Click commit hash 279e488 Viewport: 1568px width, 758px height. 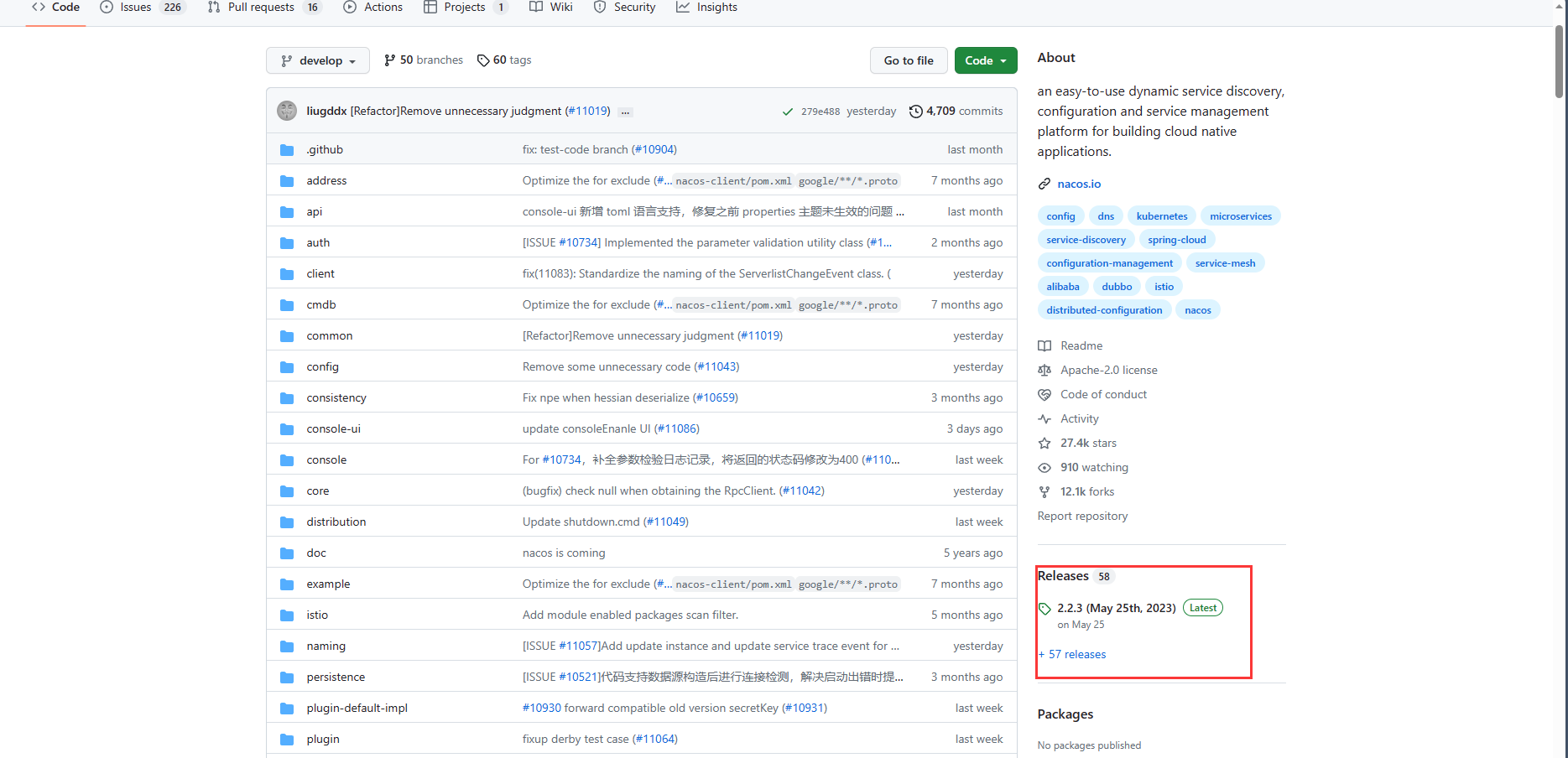tap(820, 112)
